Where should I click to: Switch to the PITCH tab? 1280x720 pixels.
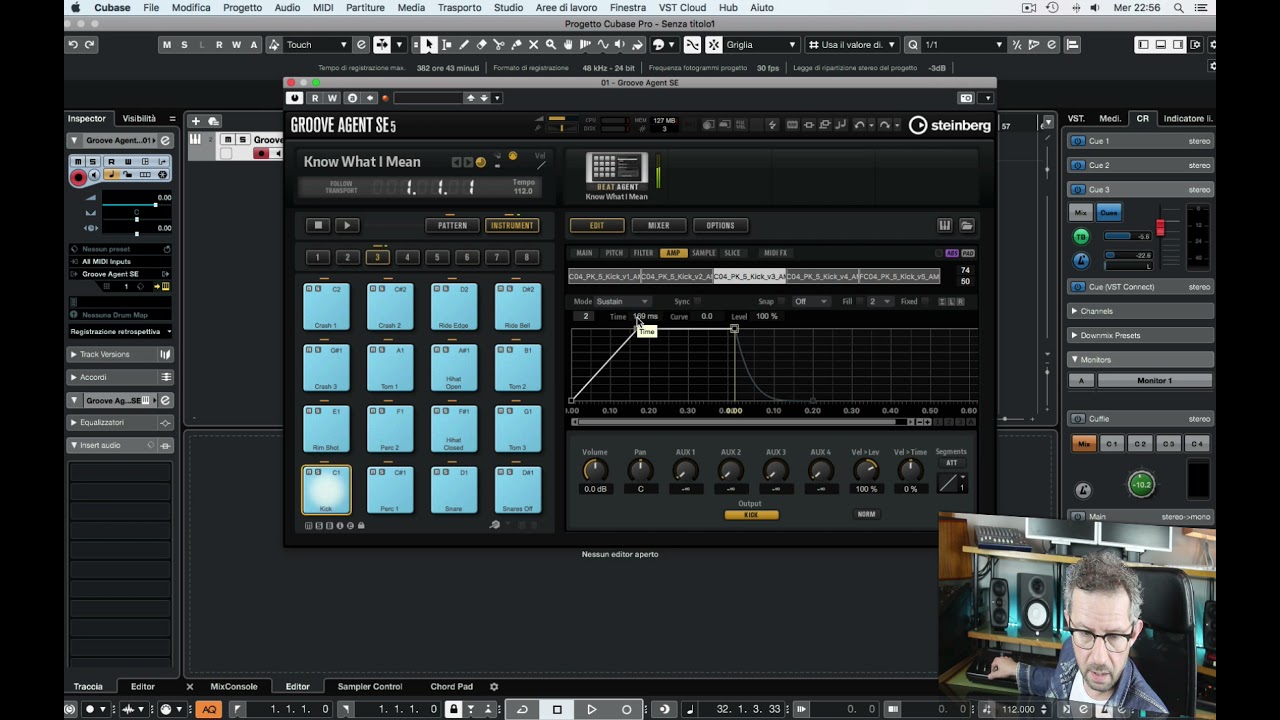click(614, 253)
